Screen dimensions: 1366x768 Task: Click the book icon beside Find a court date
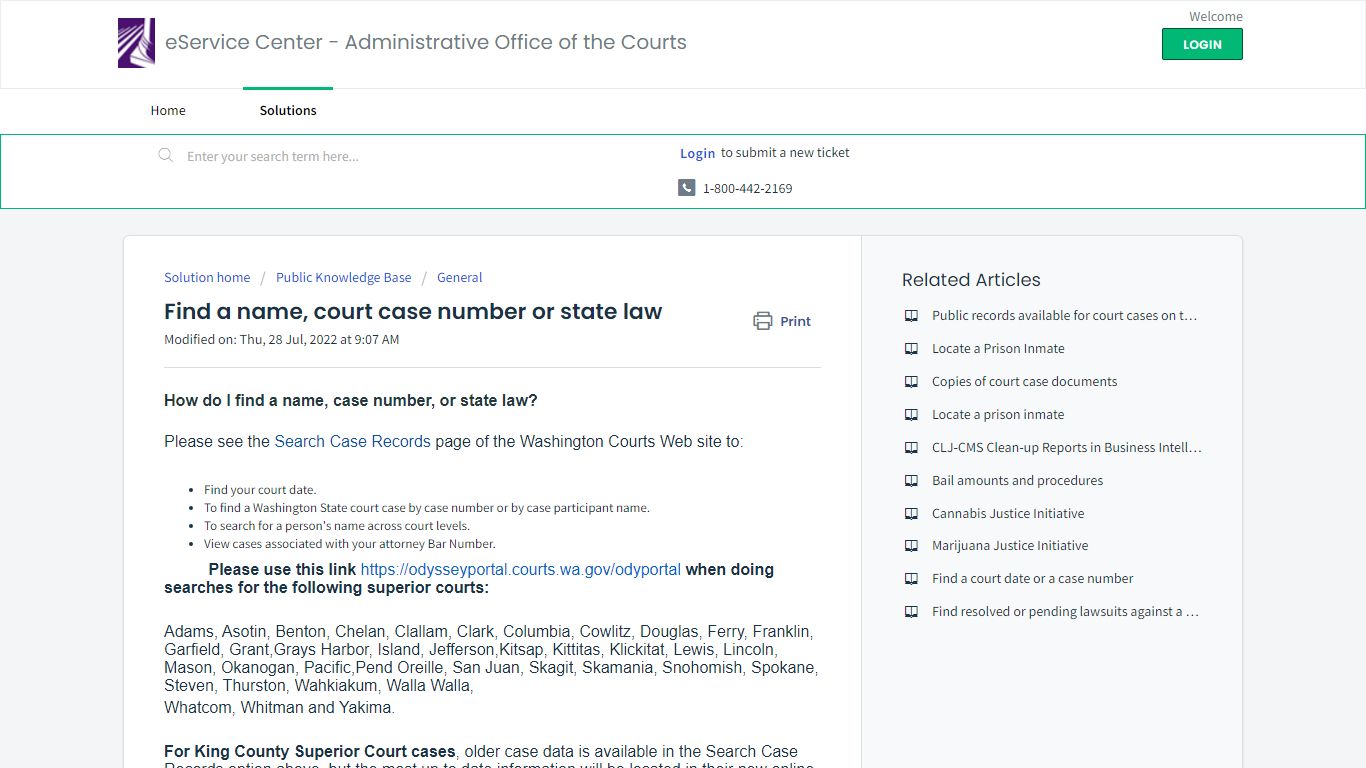[911, 578]
